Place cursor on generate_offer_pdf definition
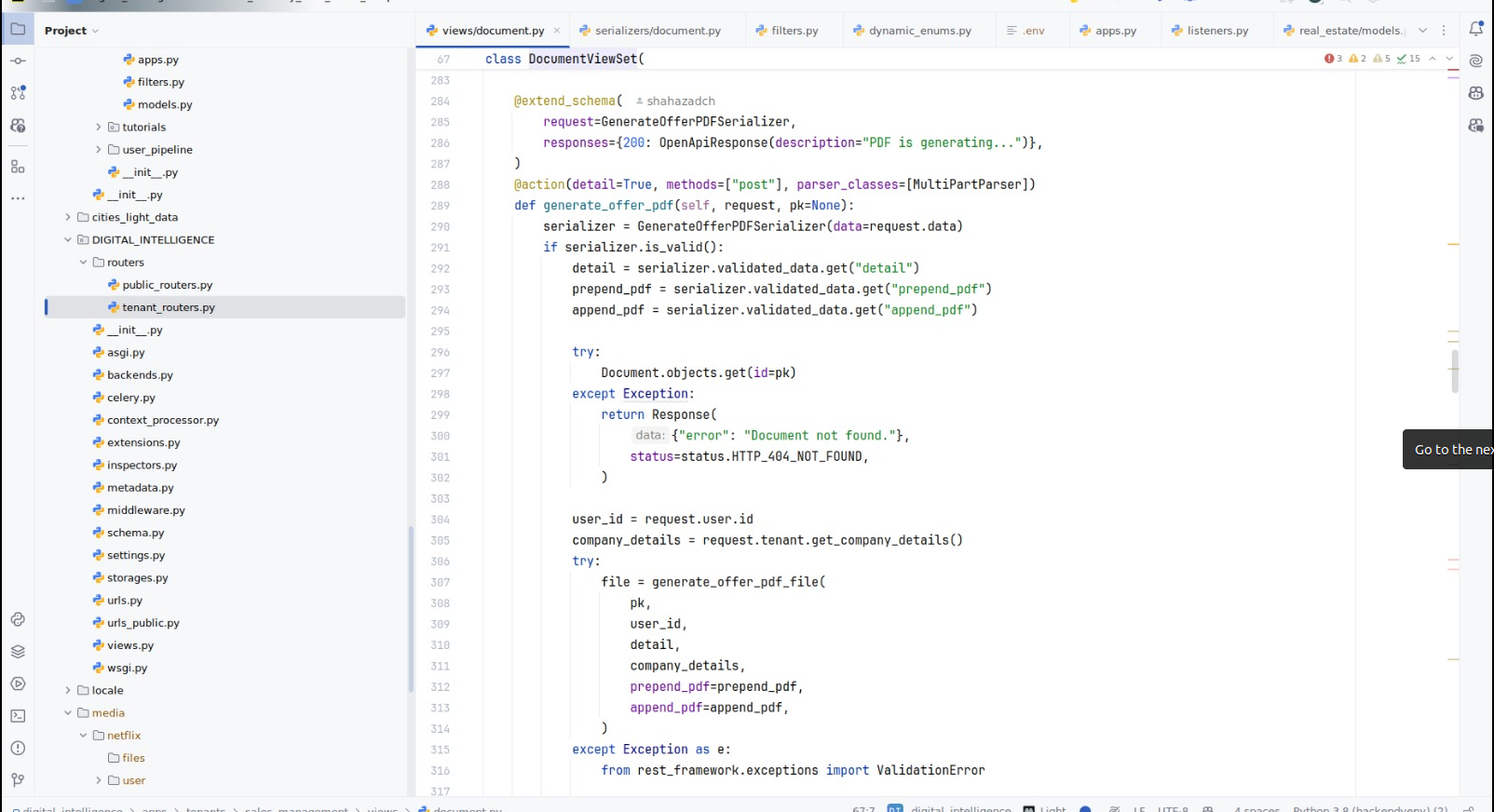This screenshot has height=812, width=1494. click(608, 206)
